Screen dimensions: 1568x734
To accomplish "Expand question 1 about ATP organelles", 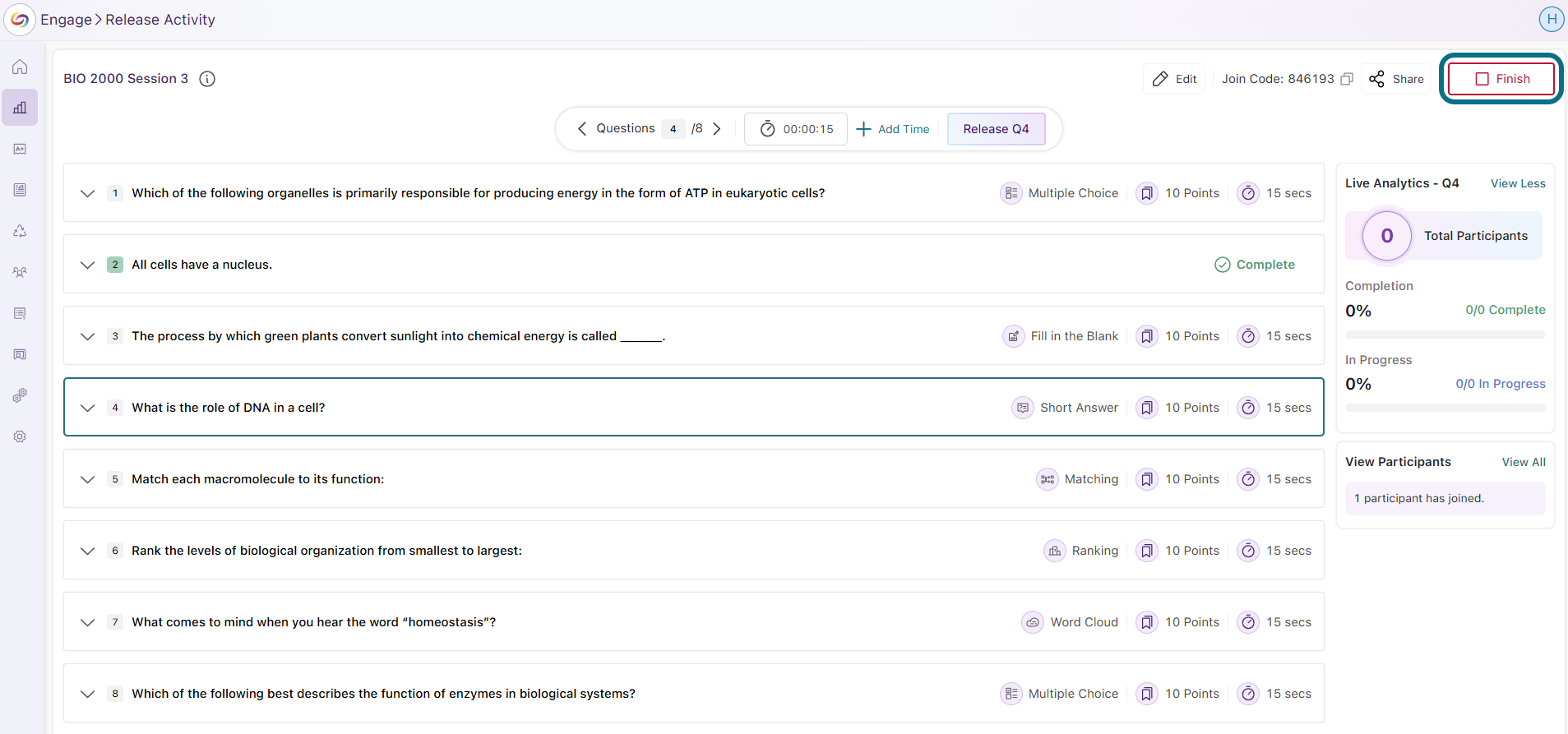I will click(x=87, y=193).
